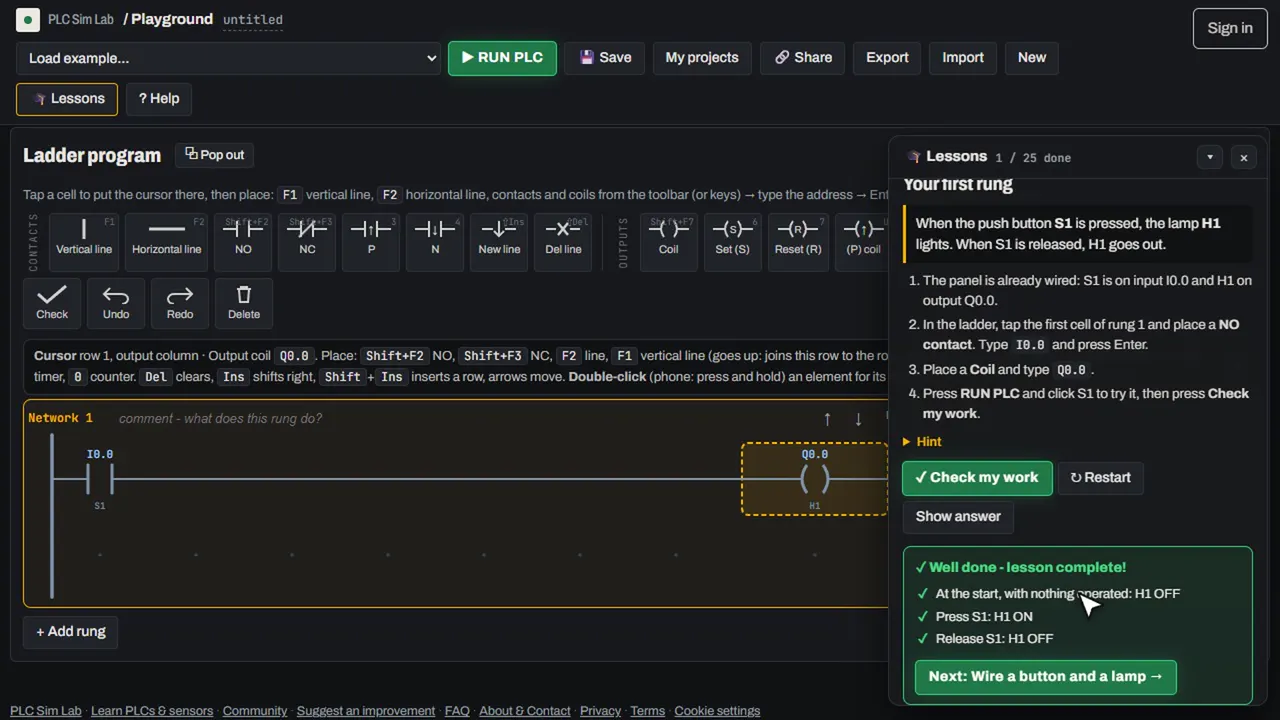This screenshot has width=1280, height=720.
Task: Open the Community footer link
Action: pos(255,711)
